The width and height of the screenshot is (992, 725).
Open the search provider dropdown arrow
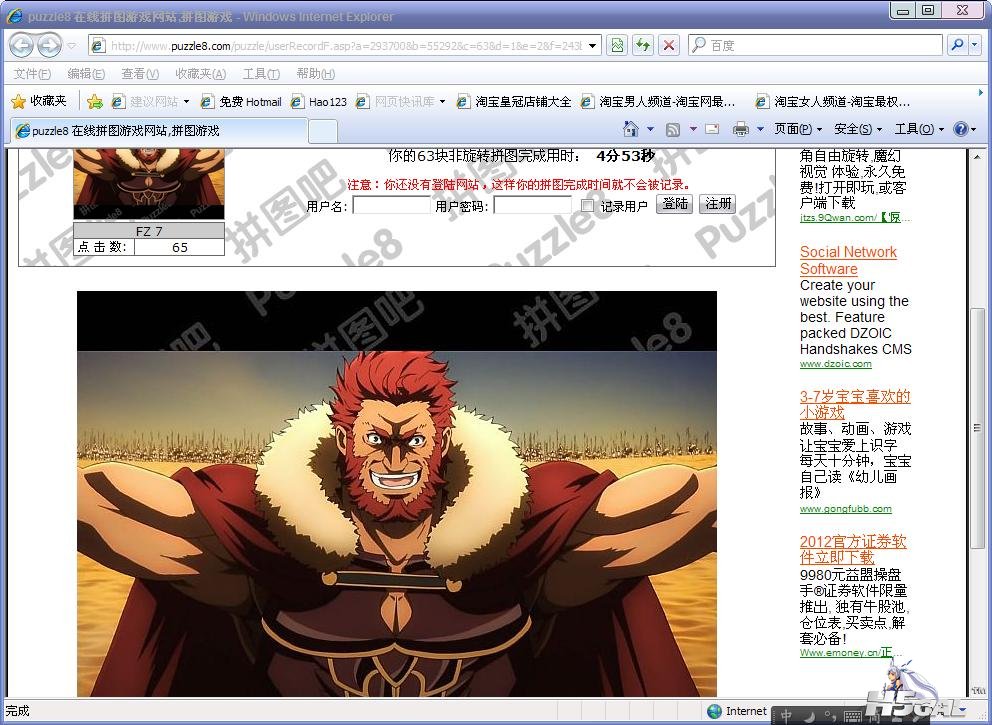(x=974, y=45)
